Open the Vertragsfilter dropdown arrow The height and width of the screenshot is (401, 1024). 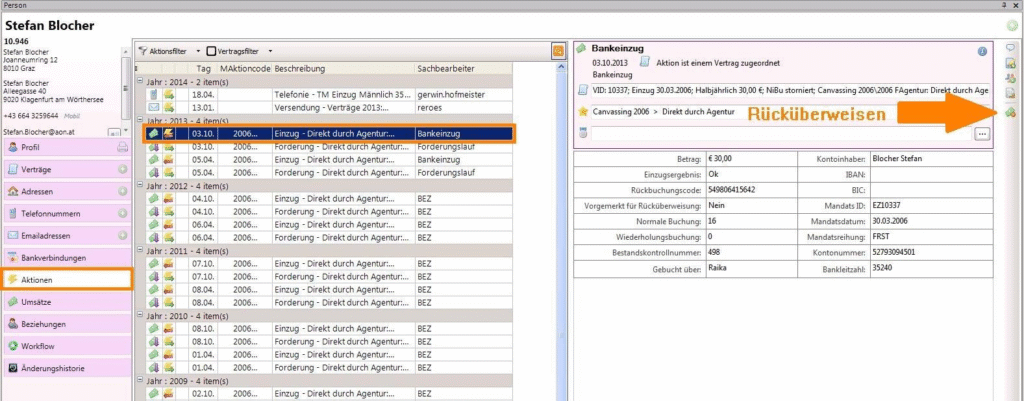(x=270, y=51)
